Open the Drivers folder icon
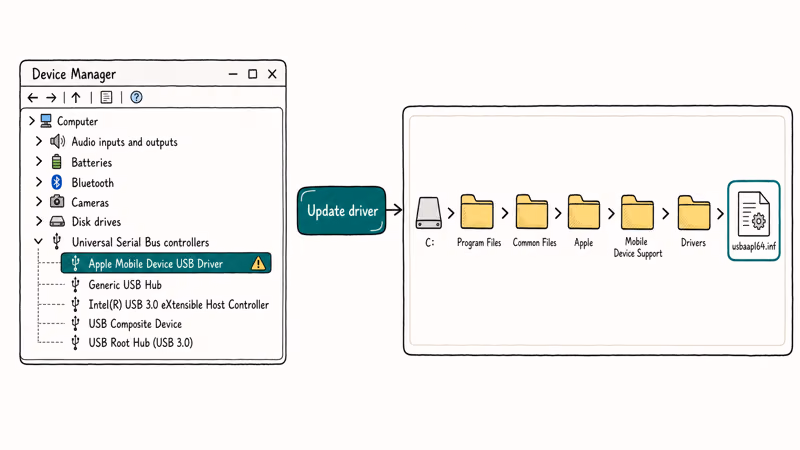This screenshot has width=800, height=450. point(694,212)
